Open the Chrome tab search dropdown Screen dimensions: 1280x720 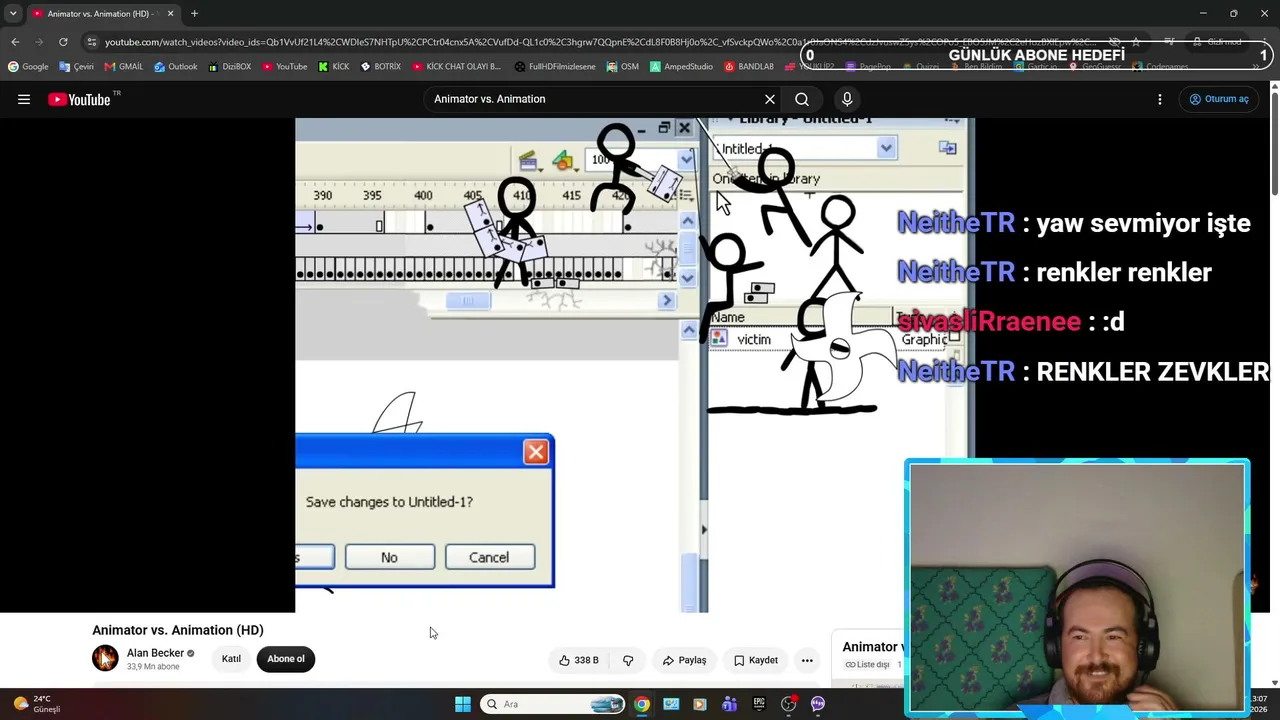coord(13,13)
